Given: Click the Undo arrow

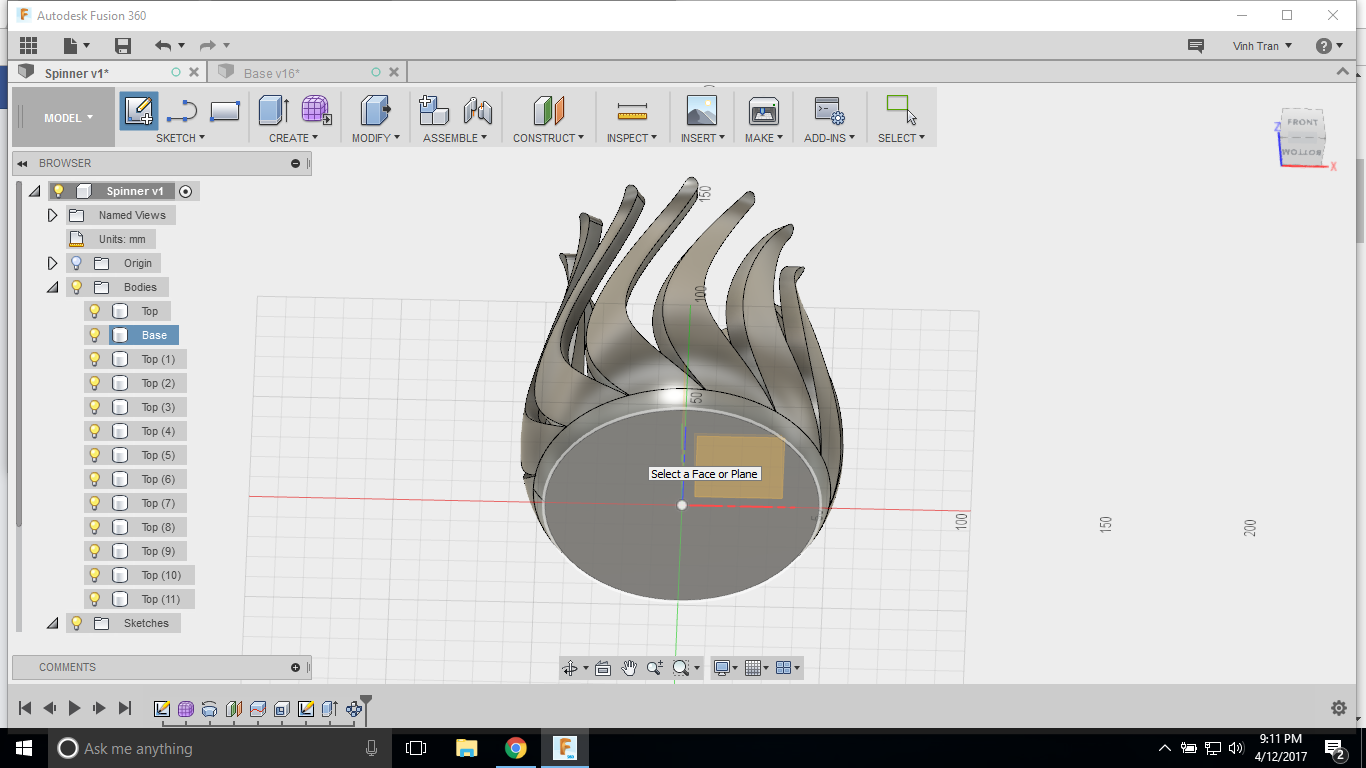Looking at the screenshot, I should click(x=163, y=45).
